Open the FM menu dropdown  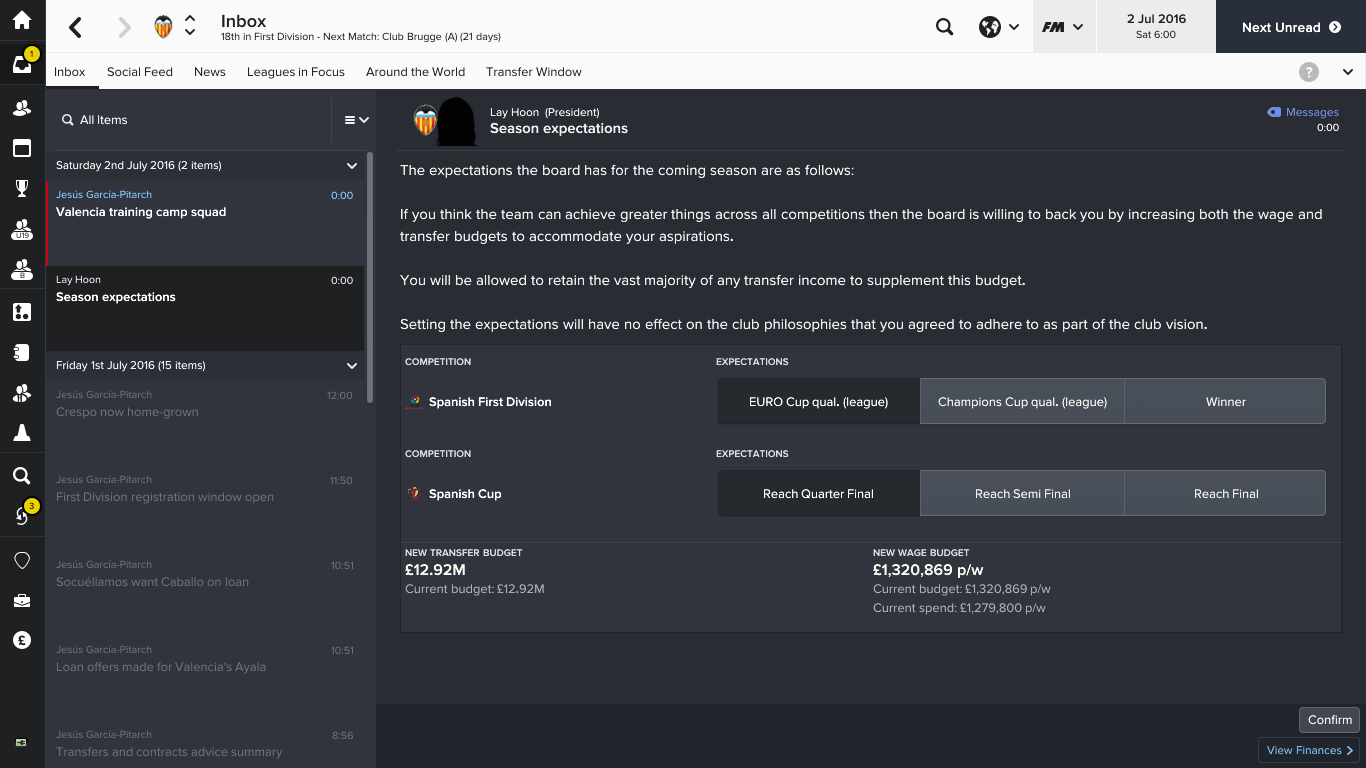[x=1062, y=27]
